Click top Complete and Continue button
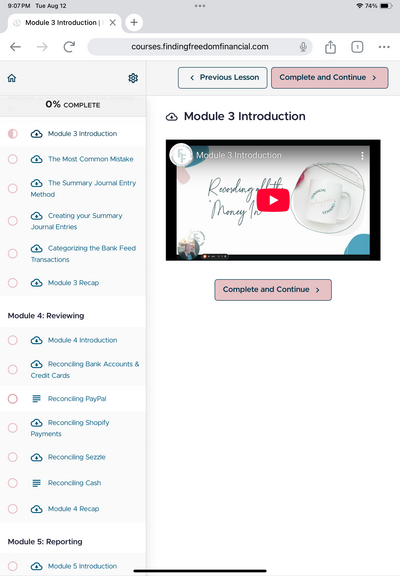The image size is (400, 576). 329,78
